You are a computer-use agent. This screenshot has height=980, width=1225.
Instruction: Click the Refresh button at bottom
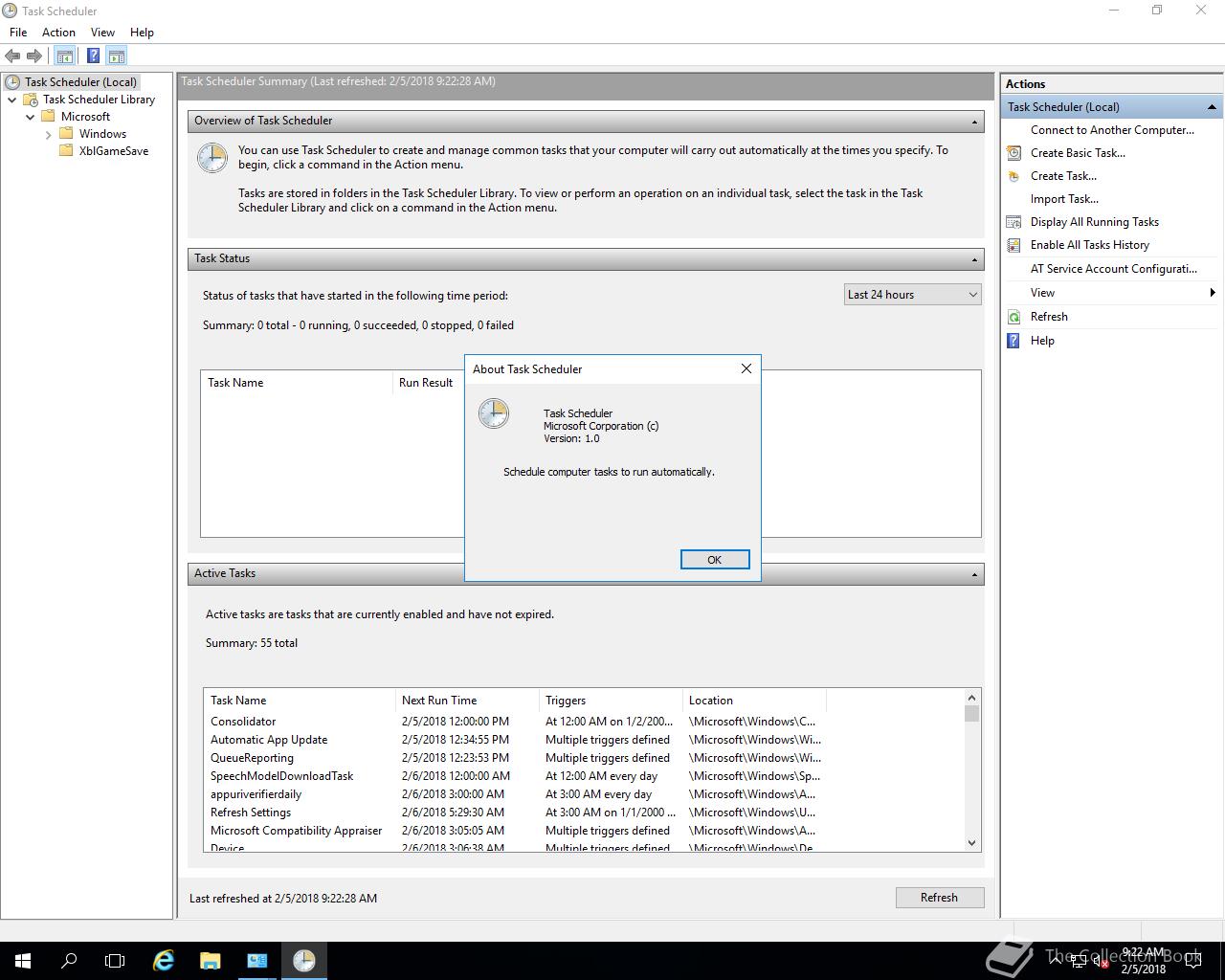pos(940,898)
